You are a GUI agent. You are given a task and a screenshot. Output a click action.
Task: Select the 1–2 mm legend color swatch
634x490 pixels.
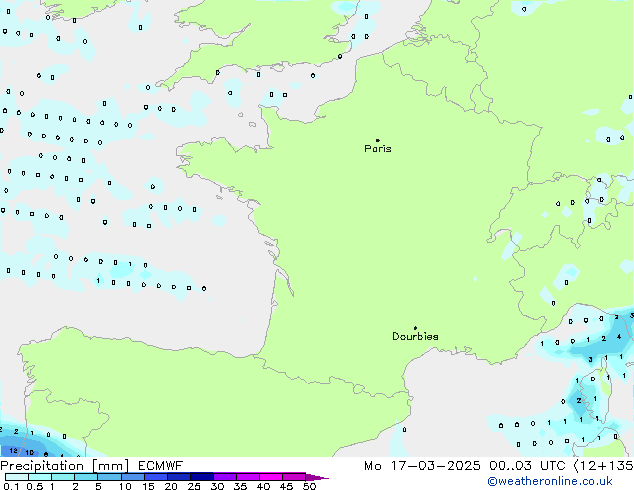click(63, 477)
